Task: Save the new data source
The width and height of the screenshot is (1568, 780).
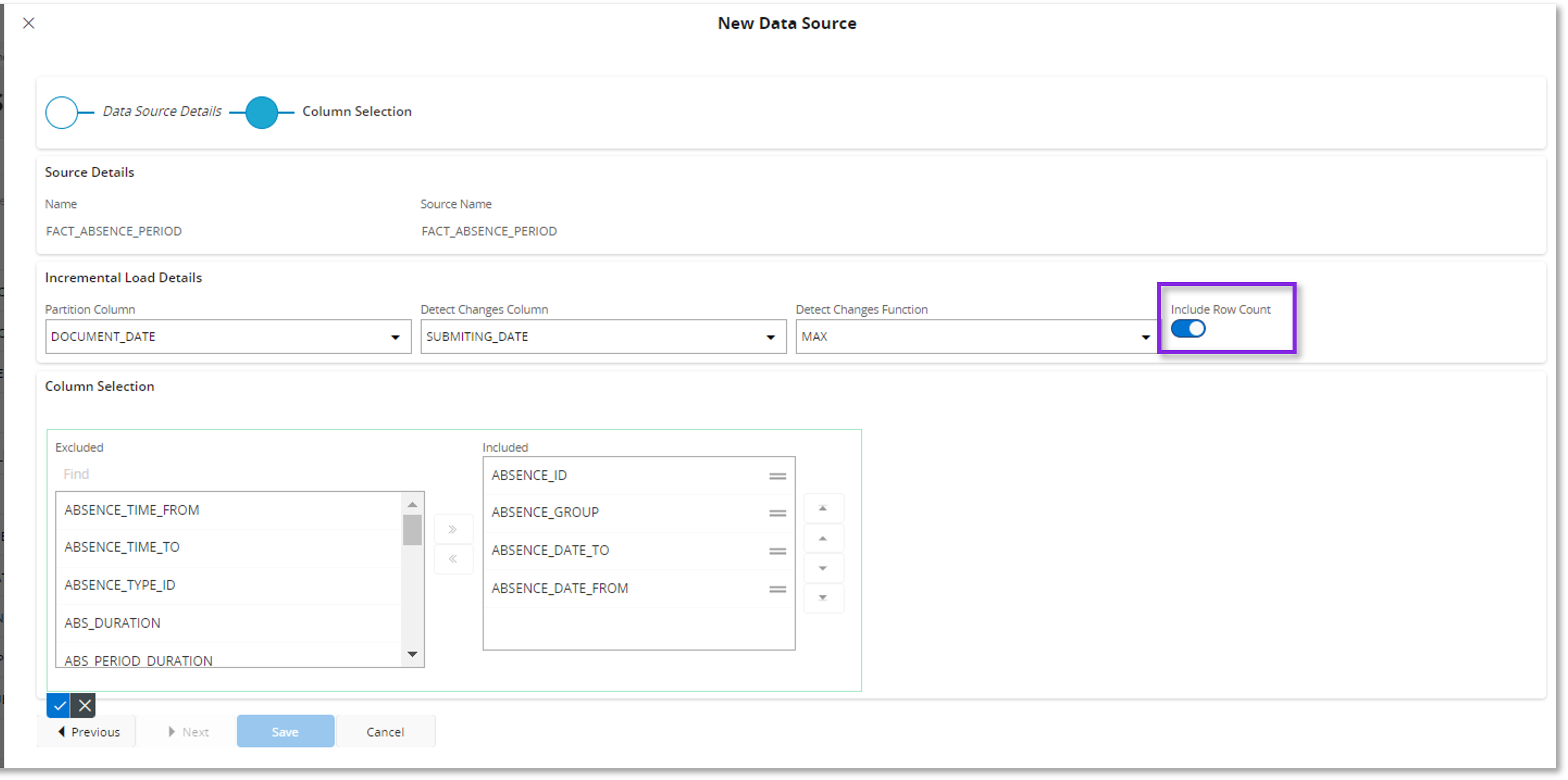Action: [286, 731]
